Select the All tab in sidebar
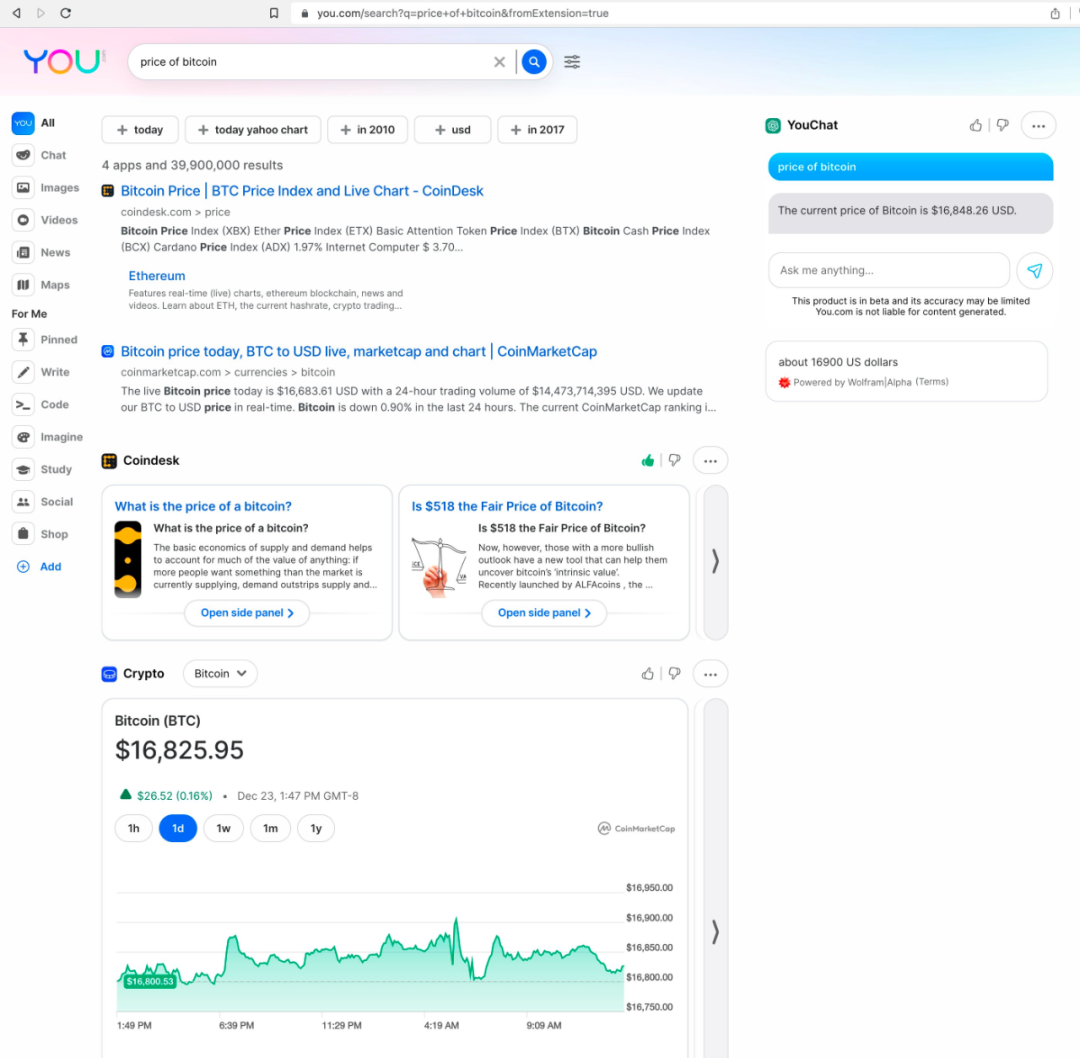This screenshot has height=1058, width=1080. [x=34, y=123]
